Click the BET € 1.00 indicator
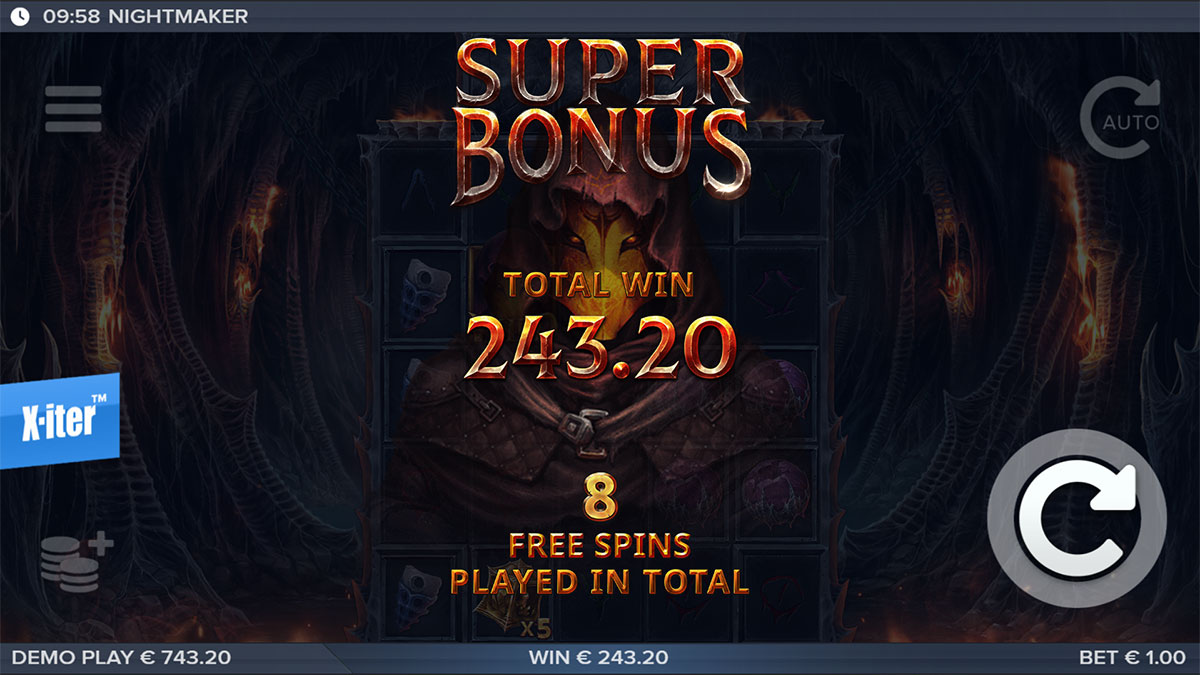This screenshot has width=1200, height=675. pyautogui.click(x=1134, y=658)
